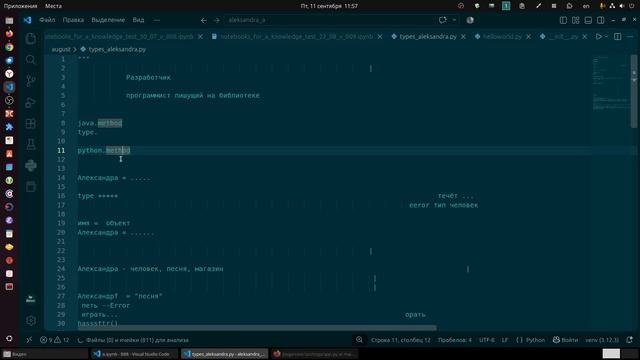Image resolution: width=640 pixels, height=360 pixels.
Task: Toggle the panel layout icon
Action: (588, 20)
